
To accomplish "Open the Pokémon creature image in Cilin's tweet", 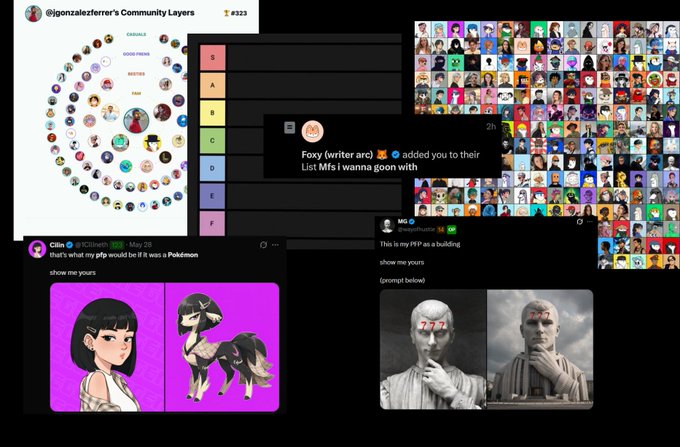I will (222, 347).
